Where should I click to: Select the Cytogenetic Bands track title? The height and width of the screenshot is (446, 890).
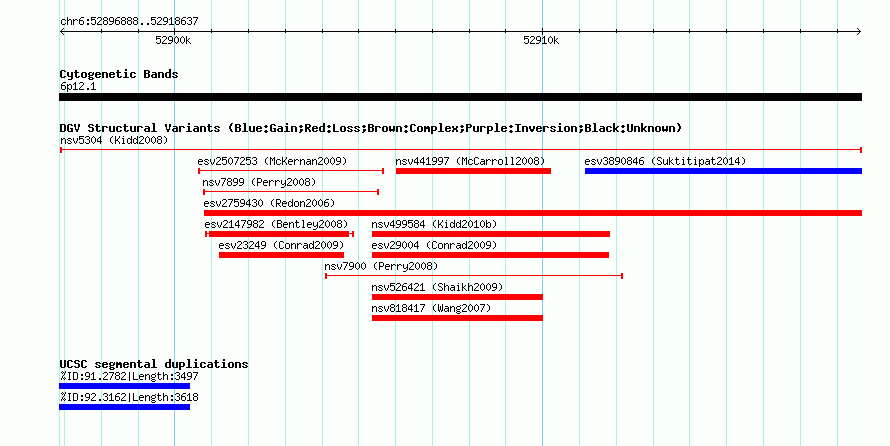119,74
